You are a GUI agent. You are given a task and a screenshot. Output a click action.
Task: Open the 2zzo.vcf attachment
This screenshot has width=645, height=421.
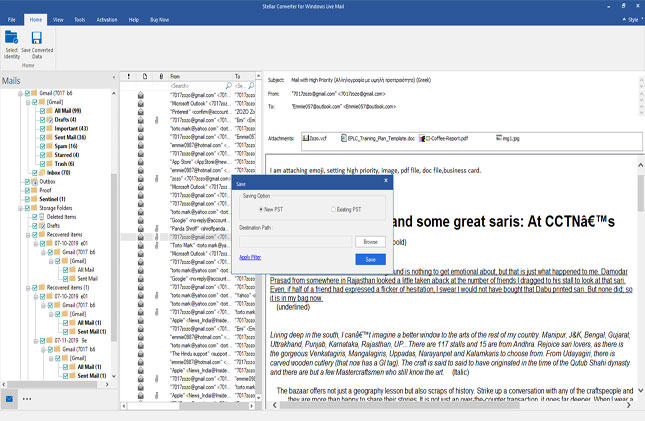315,138
